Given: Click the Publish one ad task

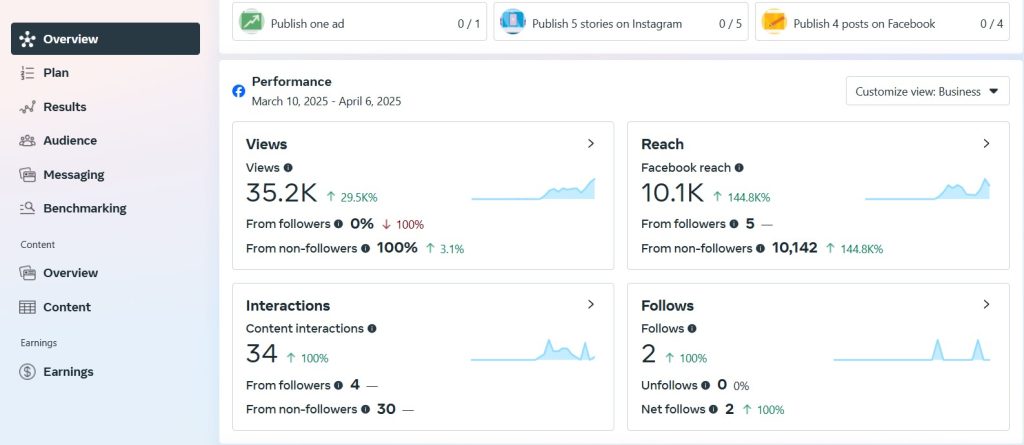Looking at the screenshot, I should coord(359,24).
